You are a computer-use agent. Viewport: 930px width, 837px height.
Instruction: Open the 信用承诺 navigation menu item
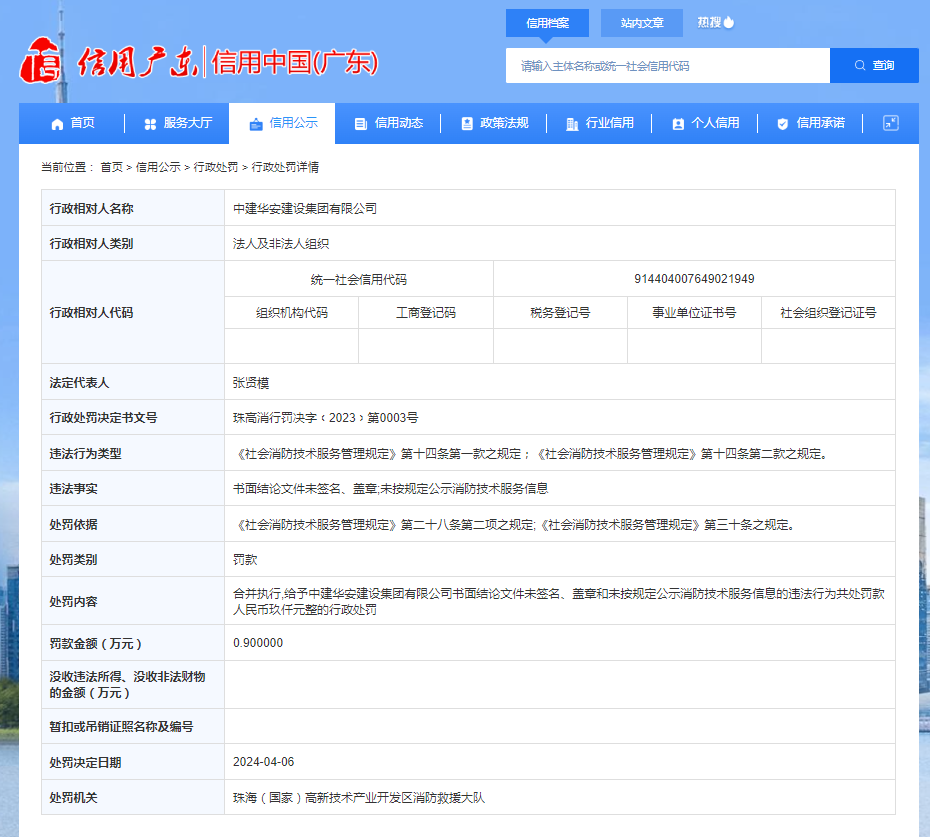(811, 123)
